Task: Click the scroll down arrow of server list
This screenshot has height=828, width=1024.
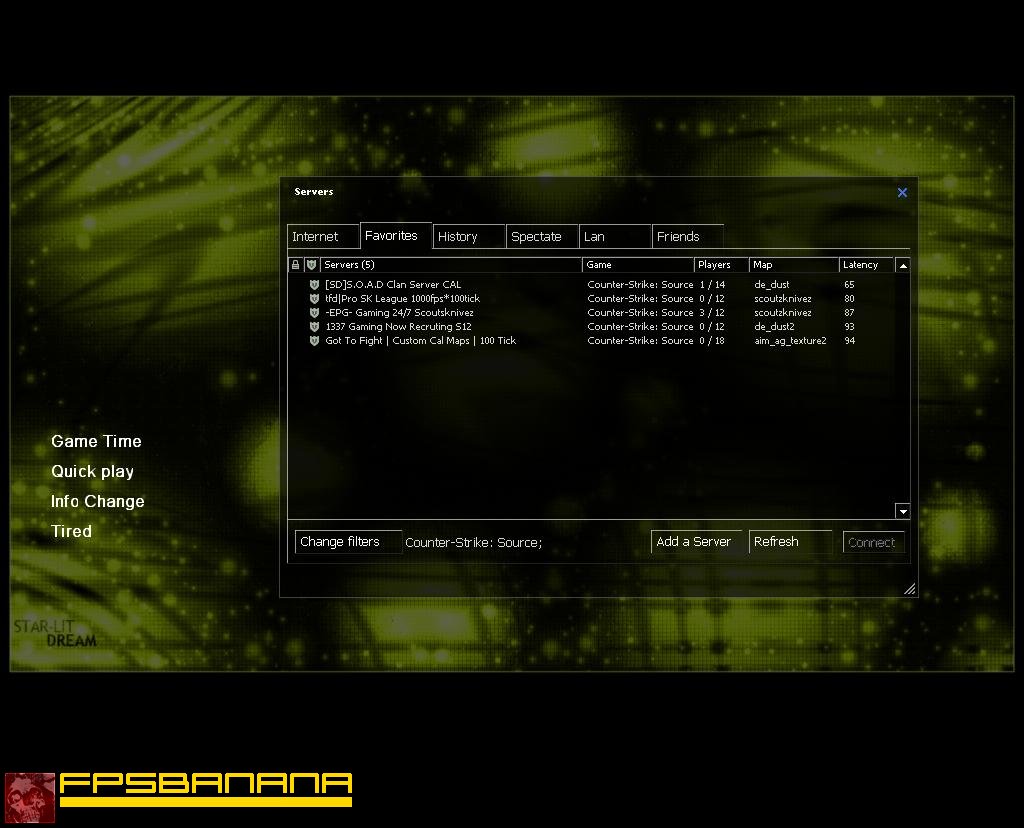Action: (x=903, y=511)
